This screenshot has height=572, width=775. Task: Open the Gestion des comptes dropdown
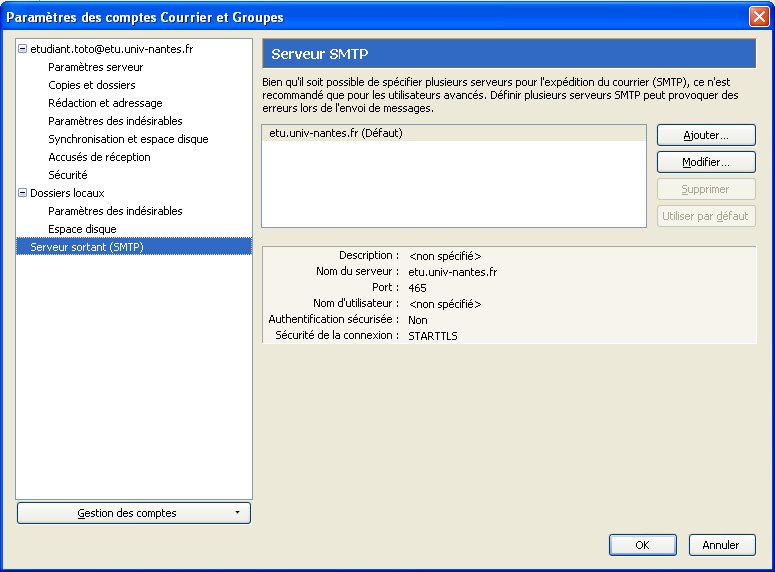pyautogui.click(x=134, y=513)
